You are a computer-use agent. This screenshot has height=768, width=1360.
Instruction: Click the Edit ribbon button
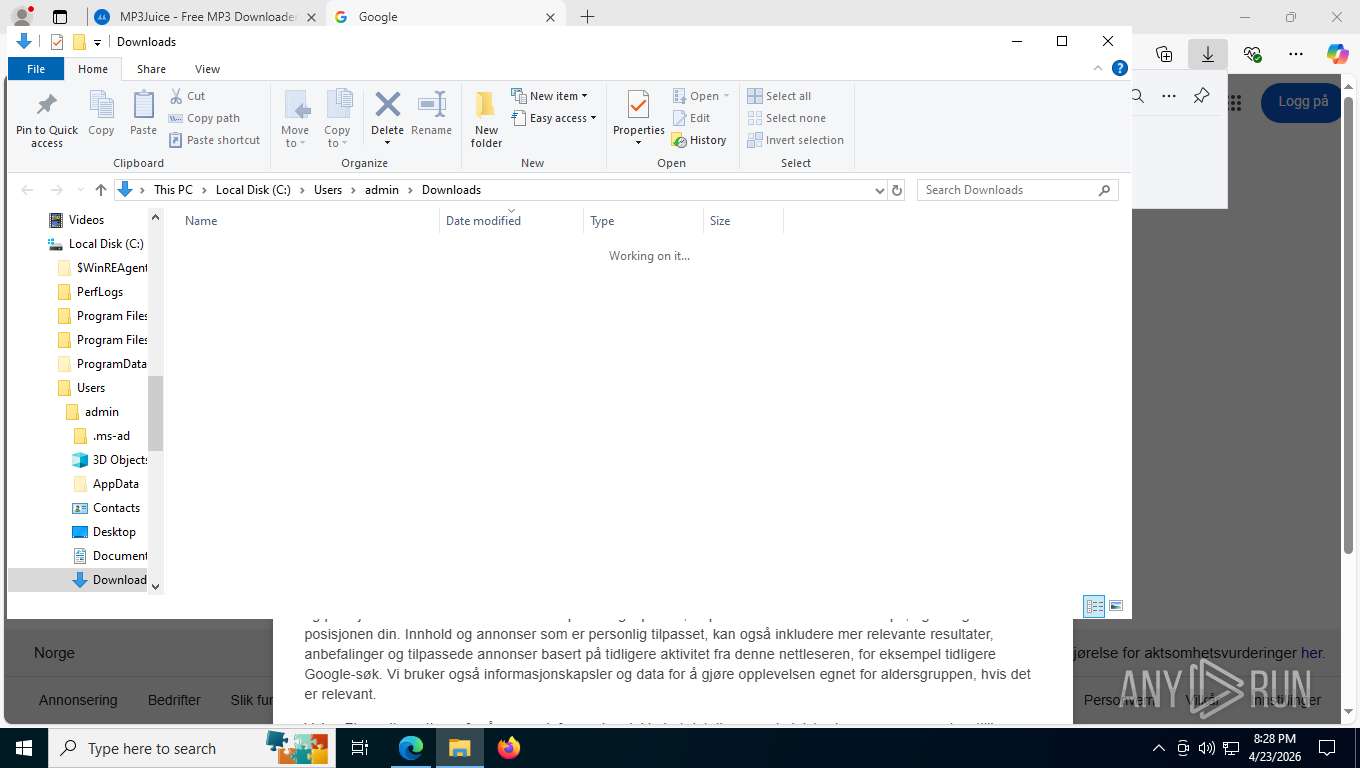[x=691, y=118]
